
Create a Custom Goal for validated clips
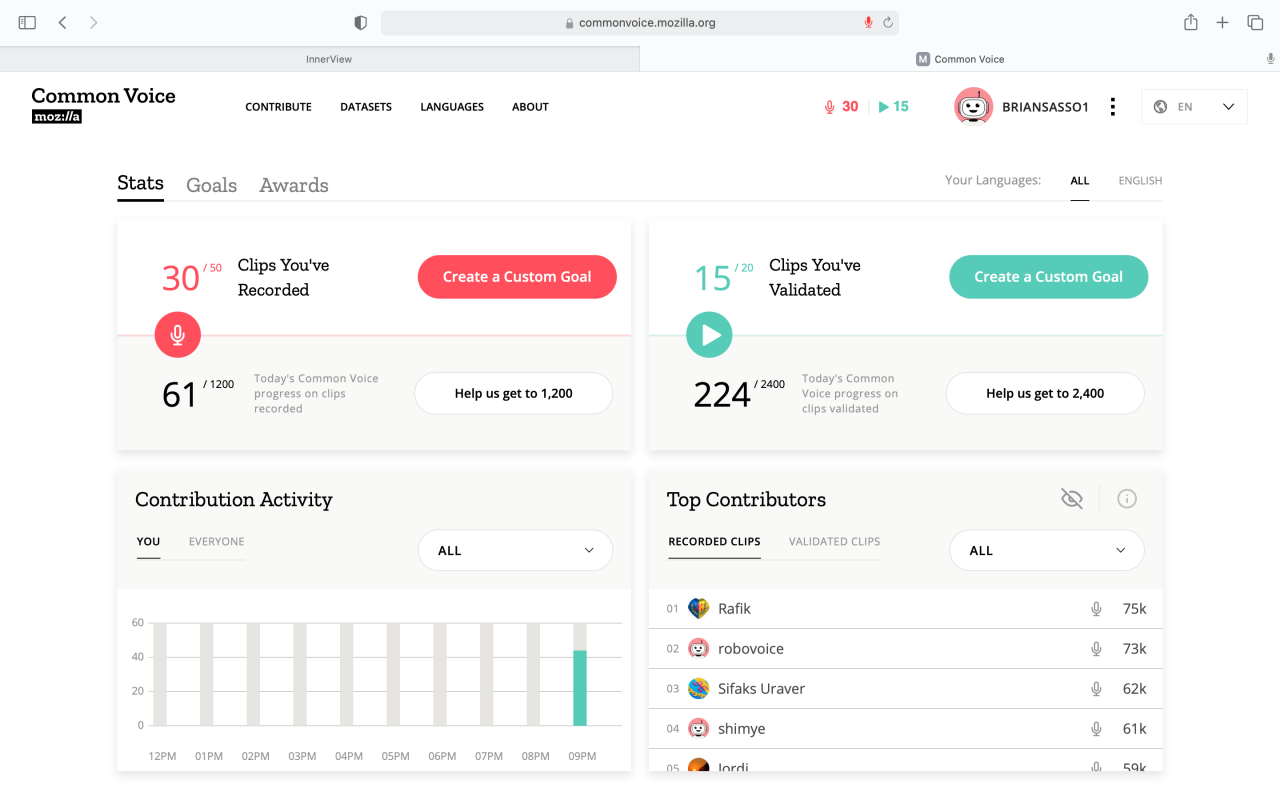click(1048, 277)
